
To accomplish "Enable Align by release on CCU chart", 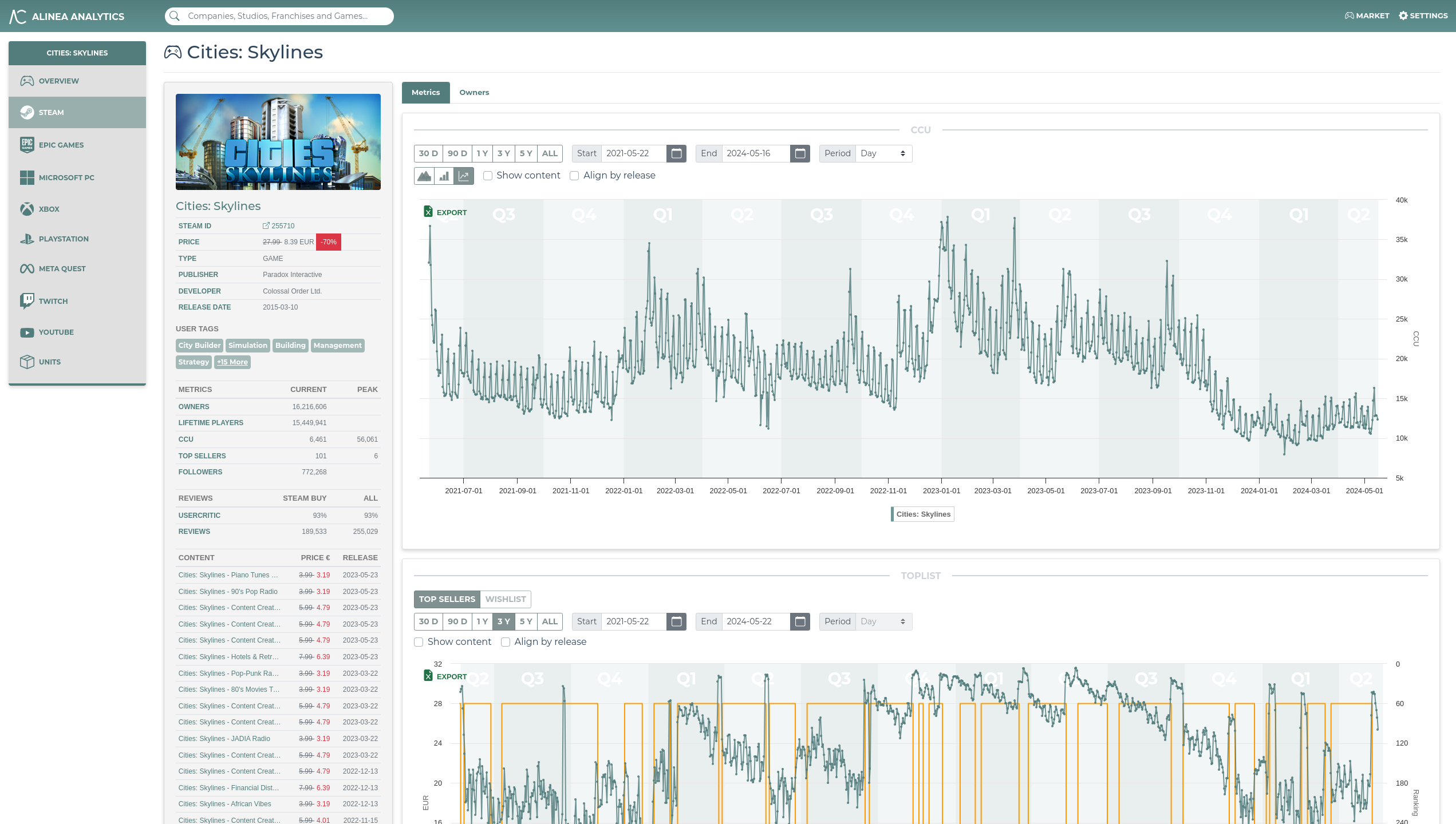I will 574,176.
